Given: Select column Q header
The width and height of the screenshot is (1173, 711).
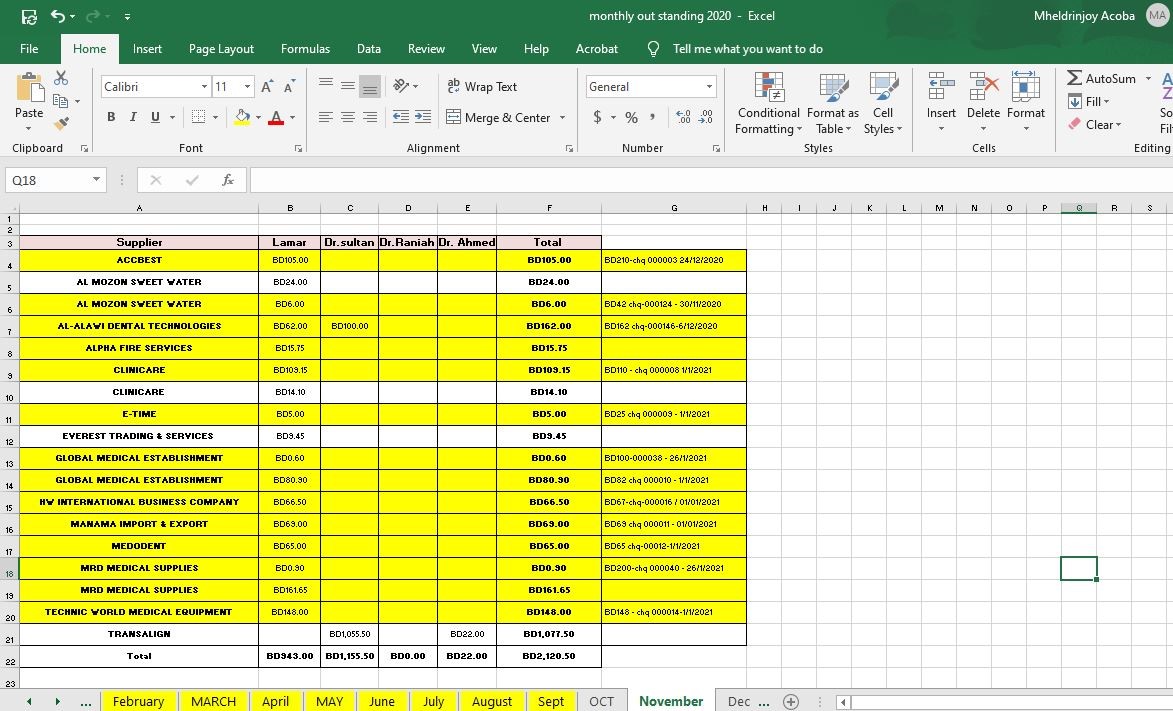Looking at the screenshot, I should [x=1079, y=208].
